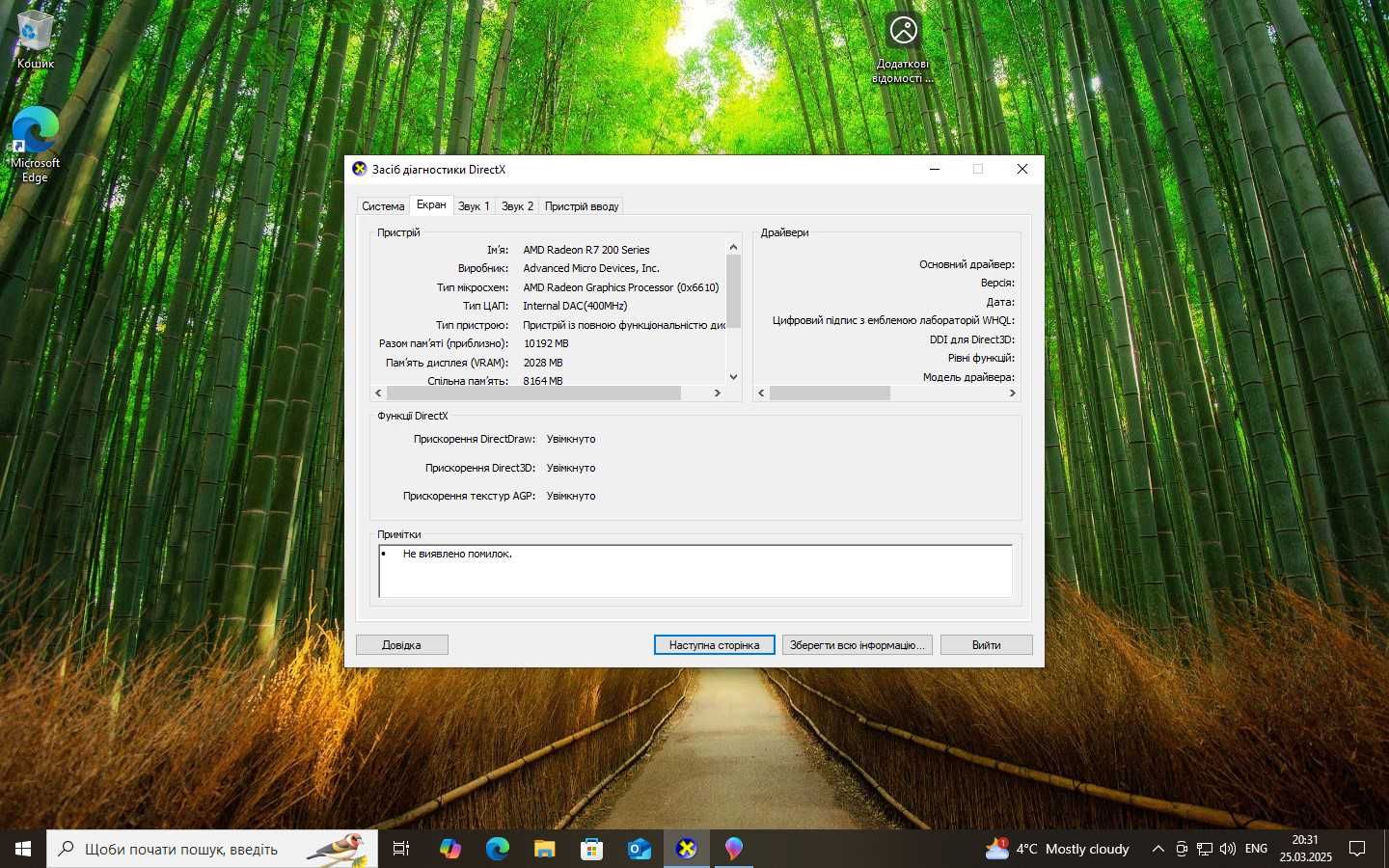Open the Windows Start menu
Image resolution: width=1389 pixels, height=868 pixels.
[23, 849]
